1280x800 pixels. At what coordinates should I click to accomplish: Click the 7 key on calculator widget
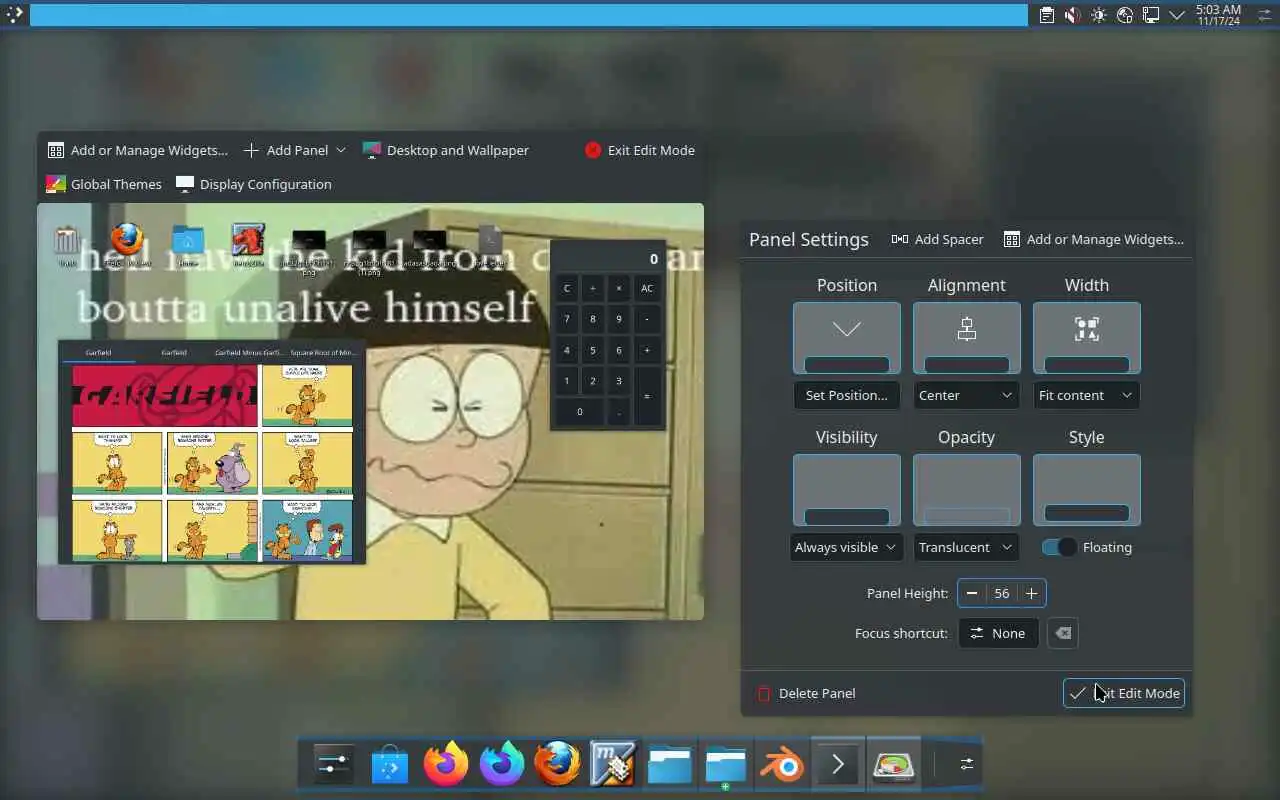tap(567, 319)
